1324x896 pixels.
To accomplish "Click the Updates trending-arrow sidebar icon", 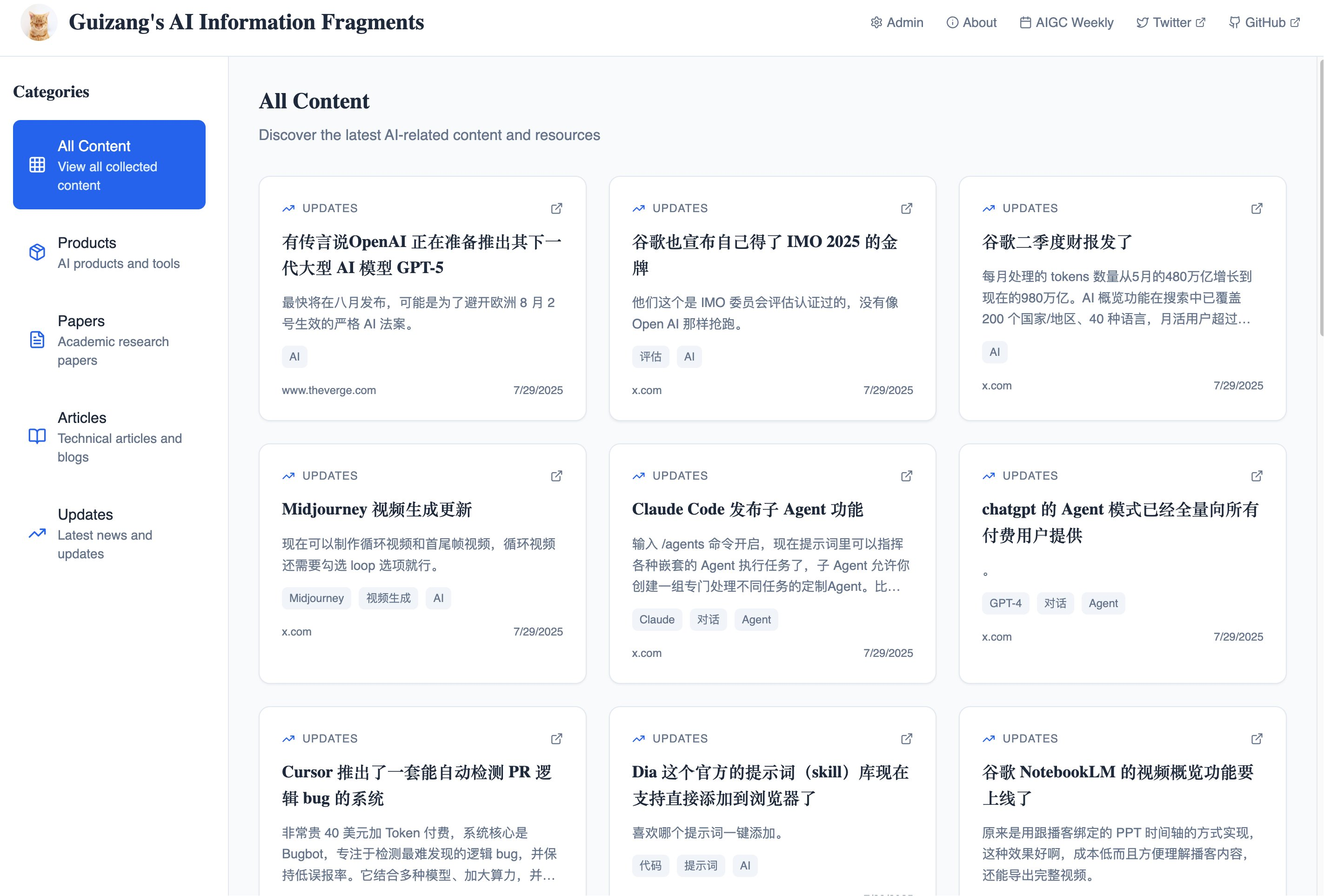I will click(37, 534).
